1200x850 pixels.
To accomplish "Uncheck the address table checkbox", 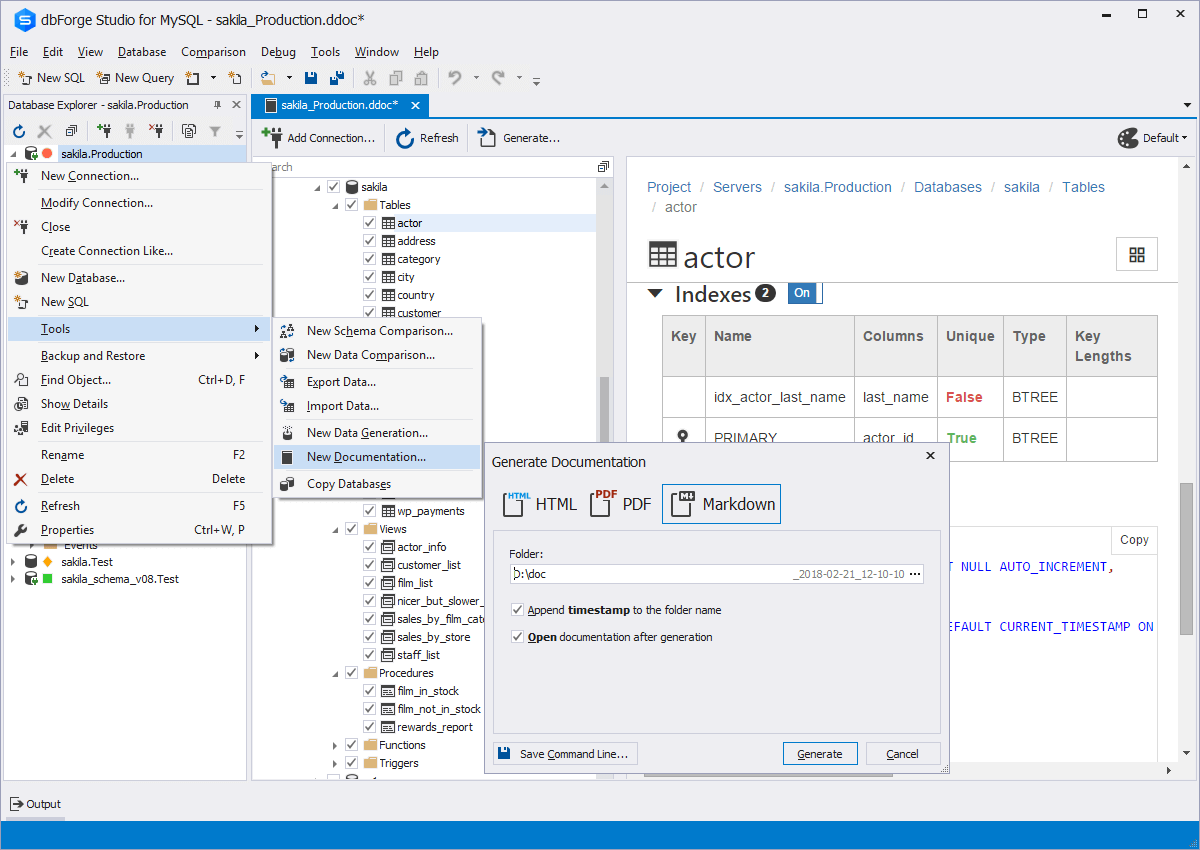I will point(370,241).
